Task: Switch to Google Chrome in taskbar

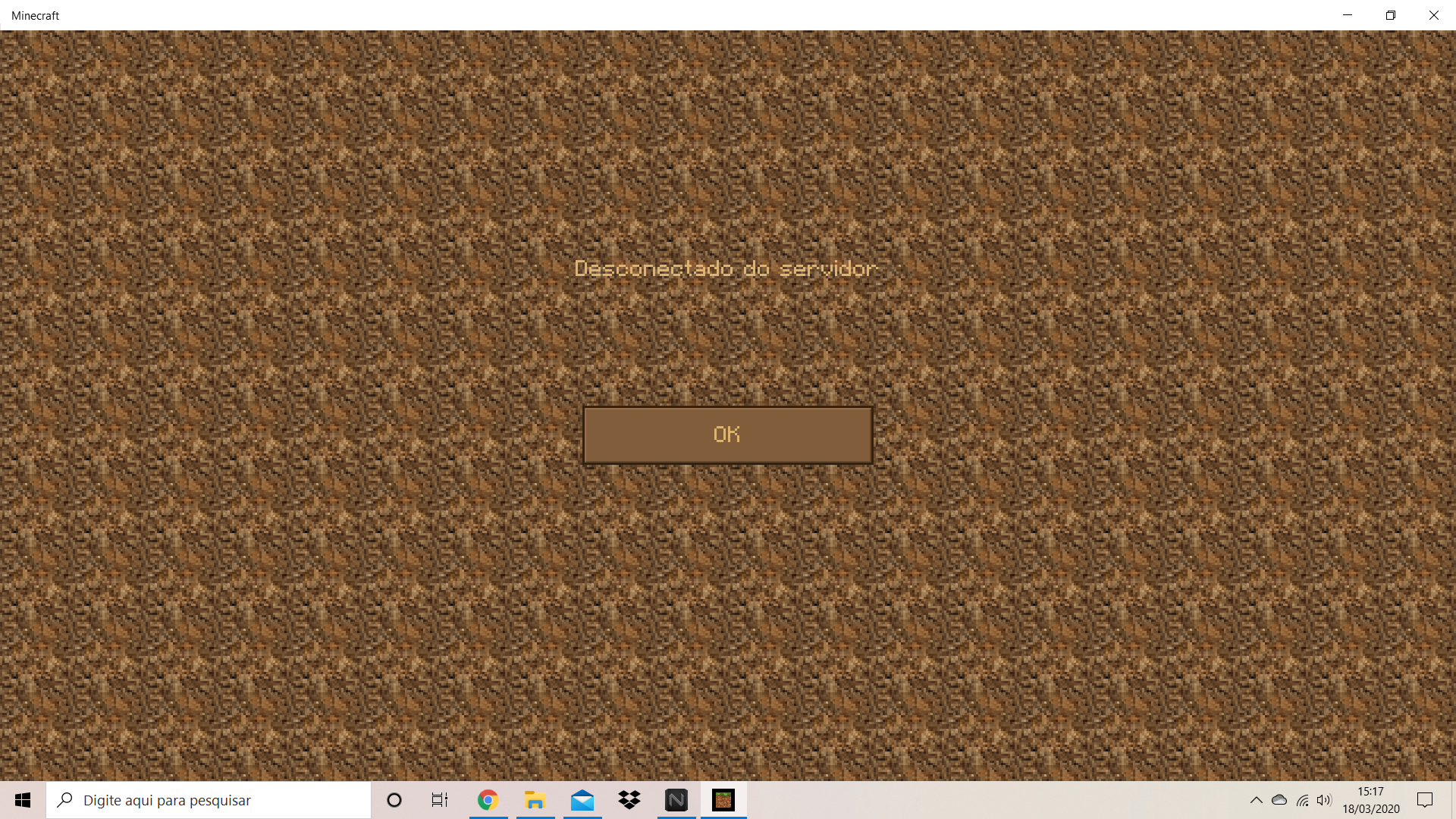Action: [x=488, y=800]
